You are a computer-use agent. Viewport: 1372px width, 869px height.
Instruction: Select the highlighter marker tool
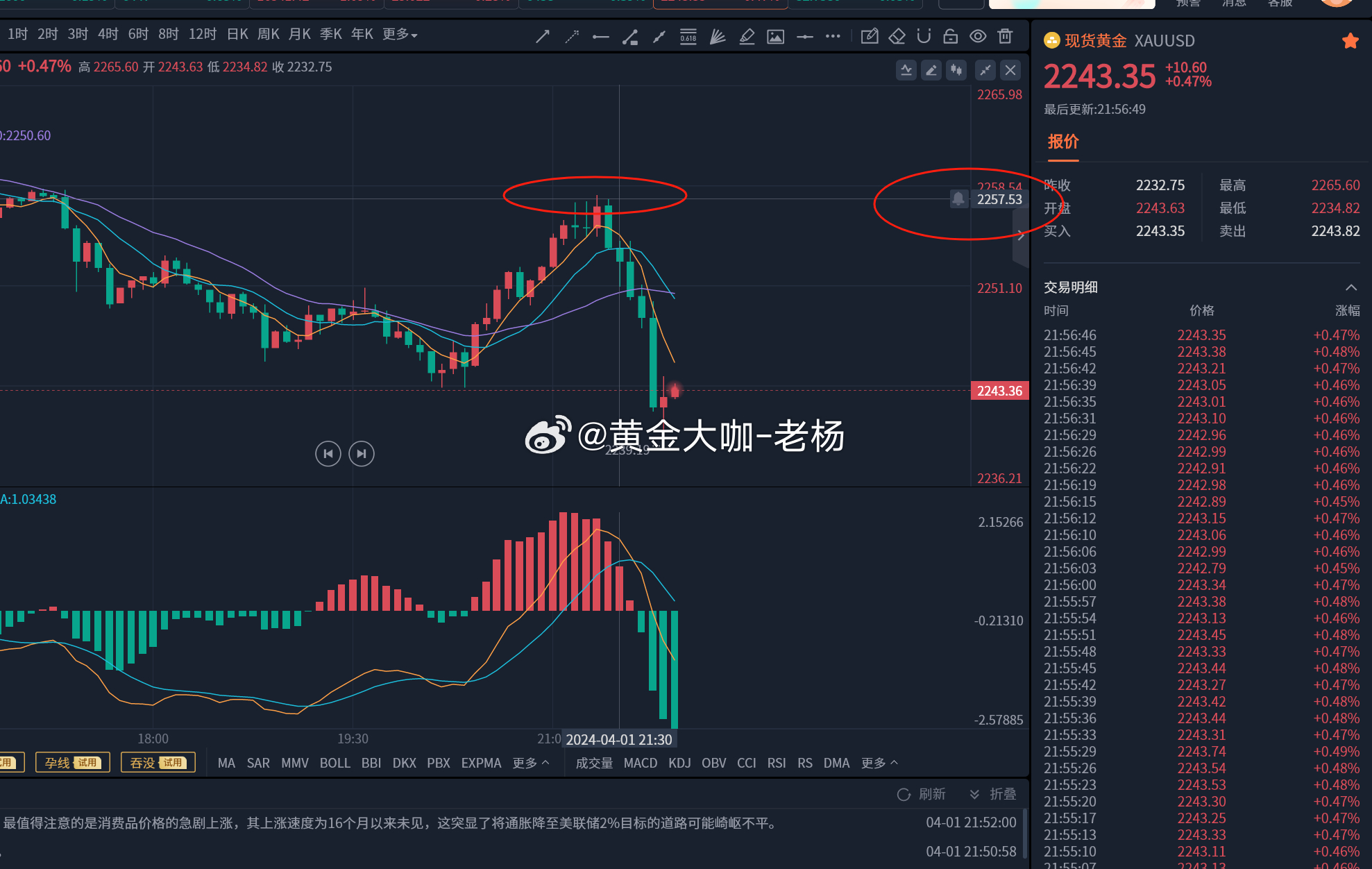(747, 36)
